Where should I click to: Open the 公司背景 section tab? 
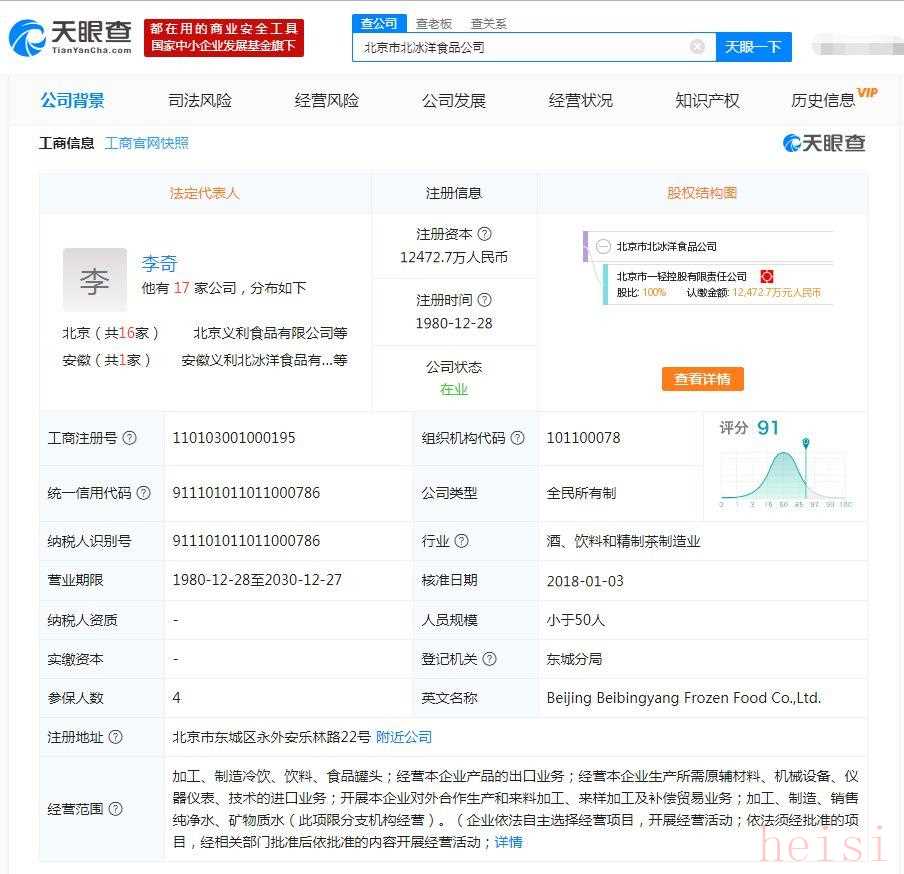tap(73, 100)
